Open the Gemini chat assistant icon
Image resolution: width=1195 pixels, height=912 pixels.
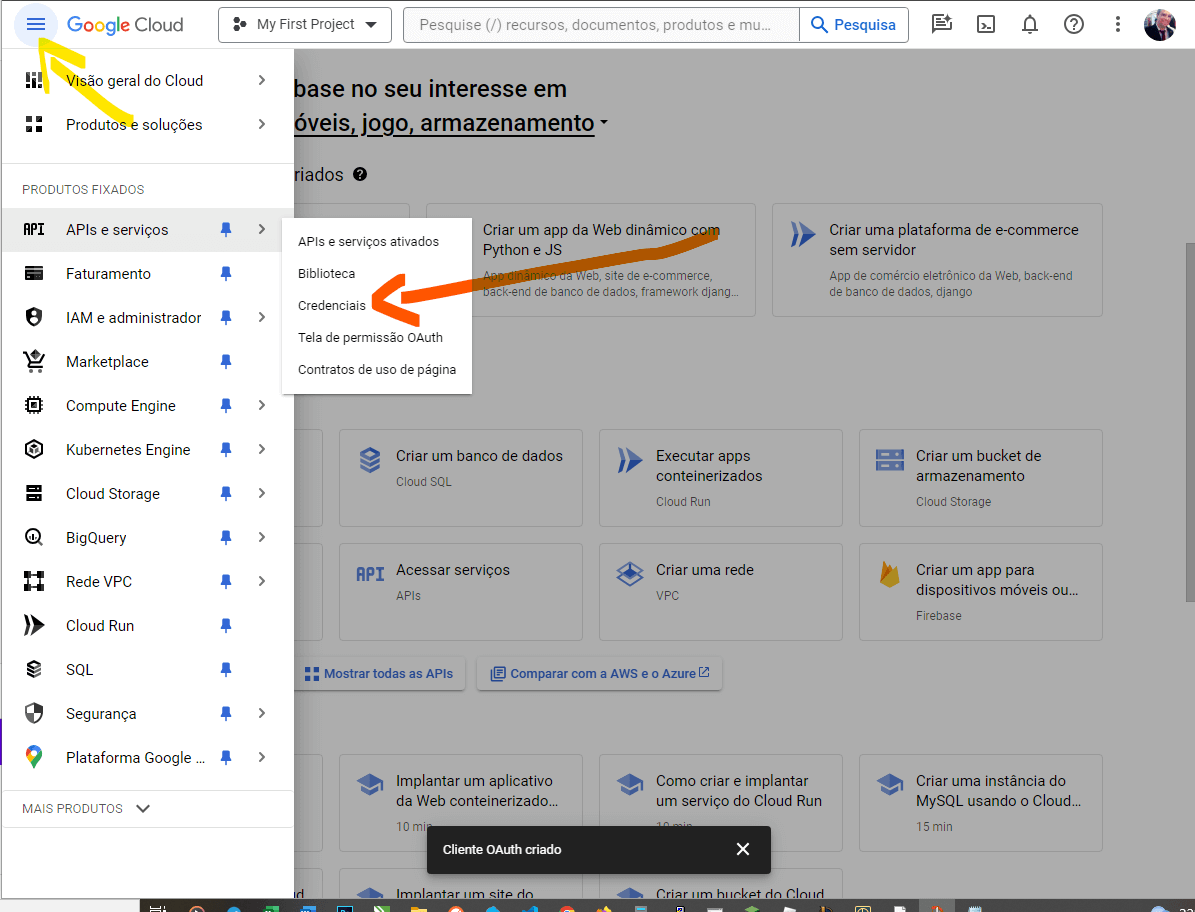941,25
